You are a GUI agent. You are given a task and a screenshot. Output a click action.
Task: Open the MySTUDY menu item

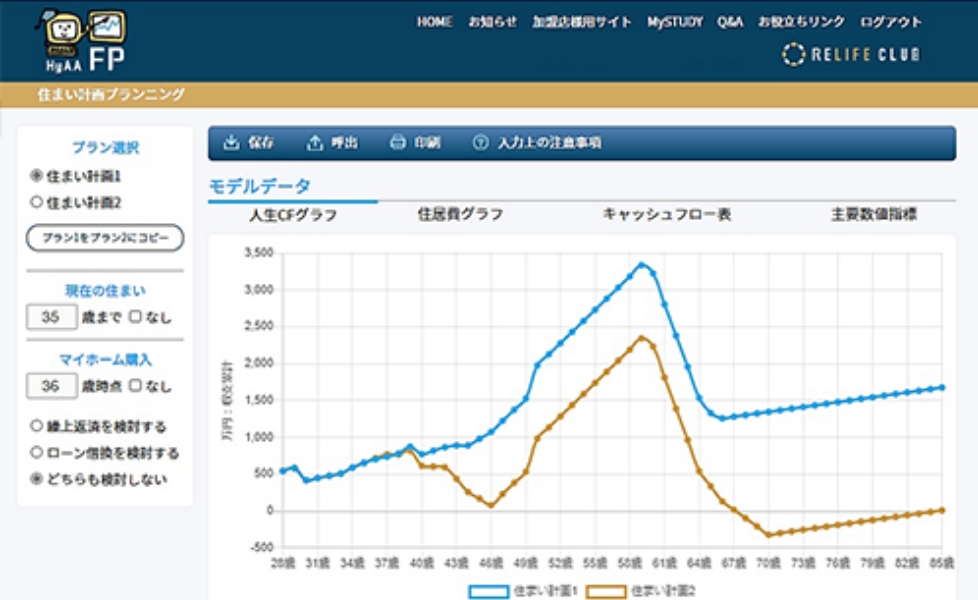pyautogui.click(x=675, y=22)
